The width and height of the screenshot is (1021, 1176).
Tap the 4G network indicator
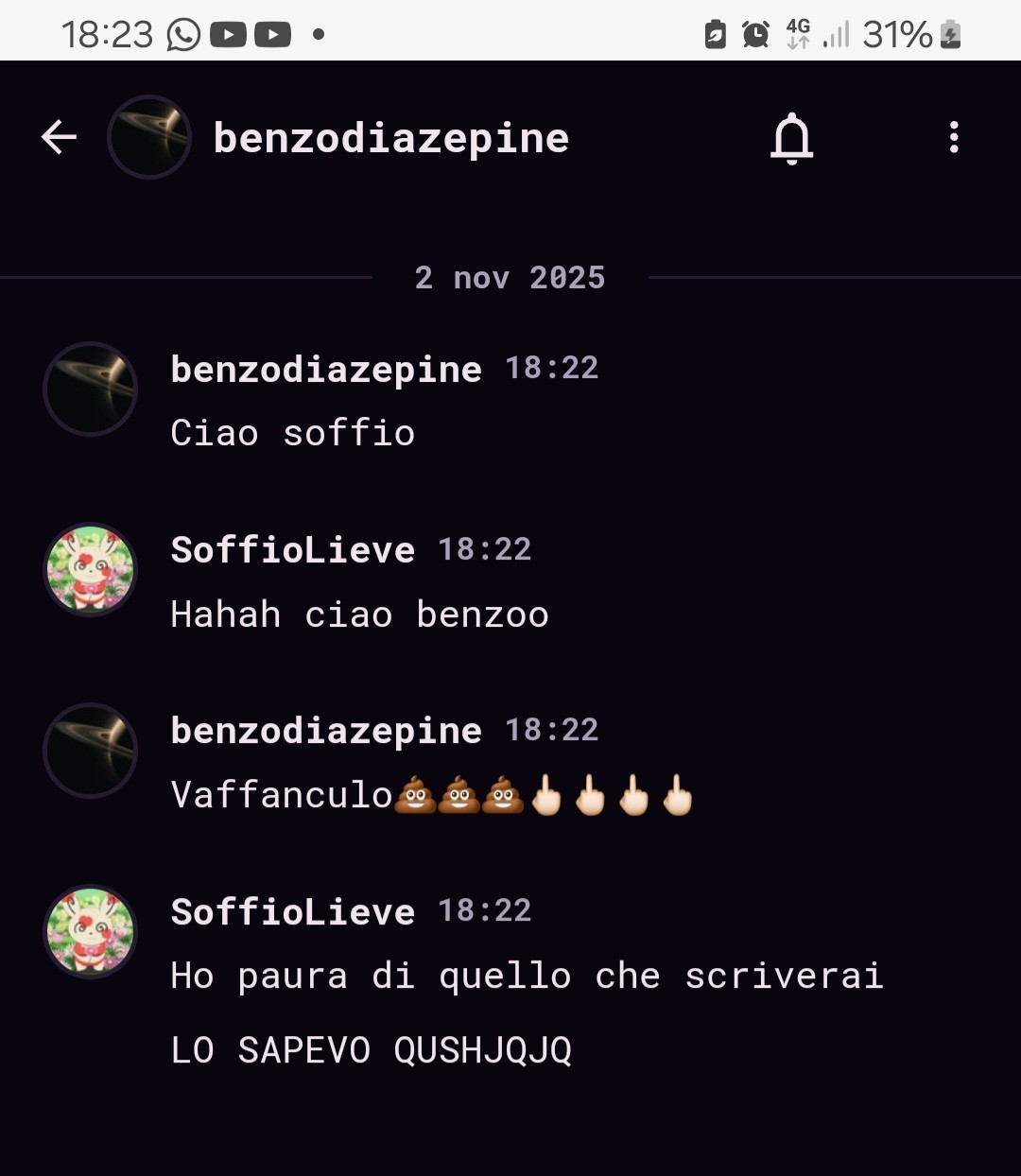798,34
